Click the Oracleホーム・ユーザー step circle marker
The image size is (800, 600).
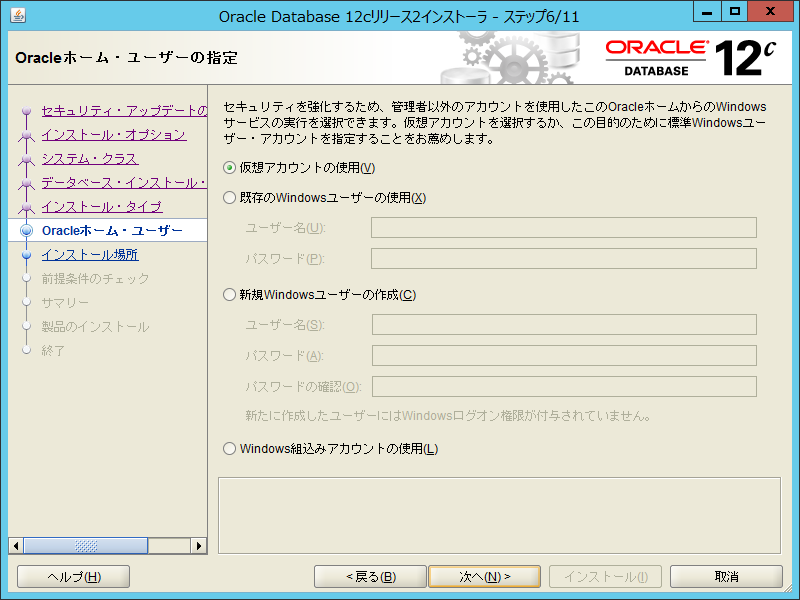click(27, 231)
